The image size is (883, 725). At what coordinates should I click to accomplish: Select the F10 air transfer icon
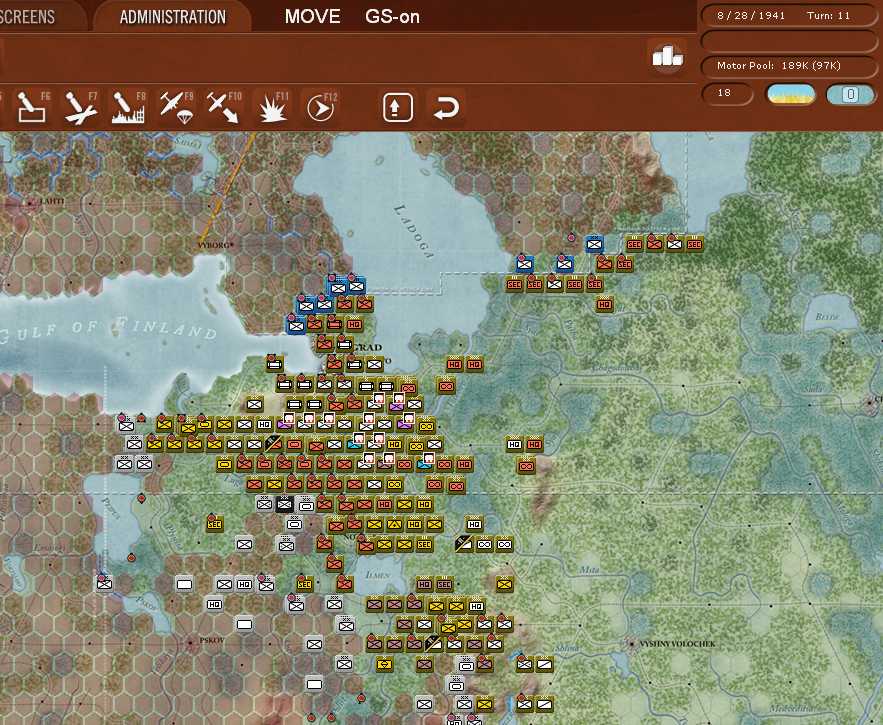(x=223, y=106)
